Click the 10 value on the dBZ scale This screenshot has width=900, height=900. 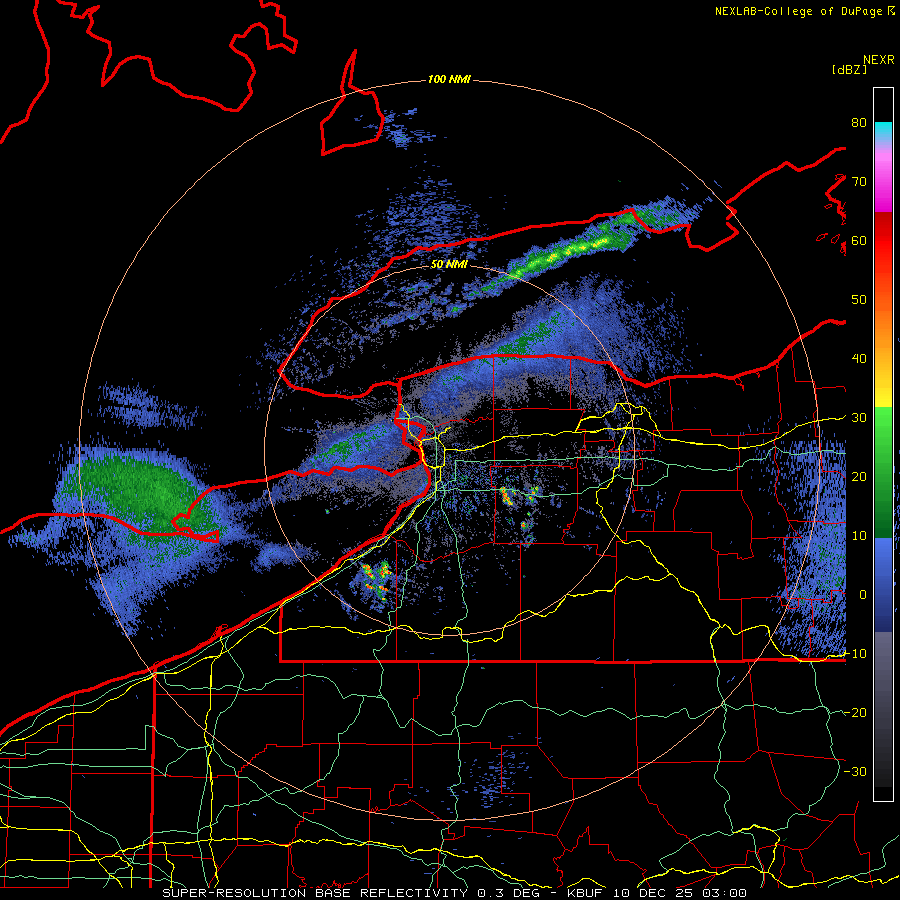(x=859, y=536)
